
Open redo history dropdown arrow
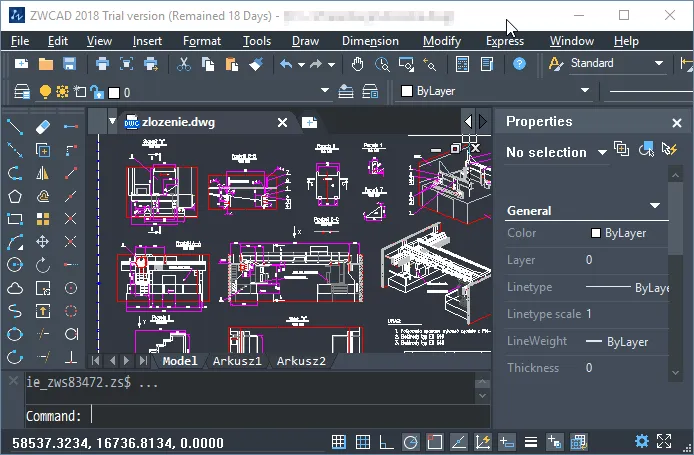(331, 65)
